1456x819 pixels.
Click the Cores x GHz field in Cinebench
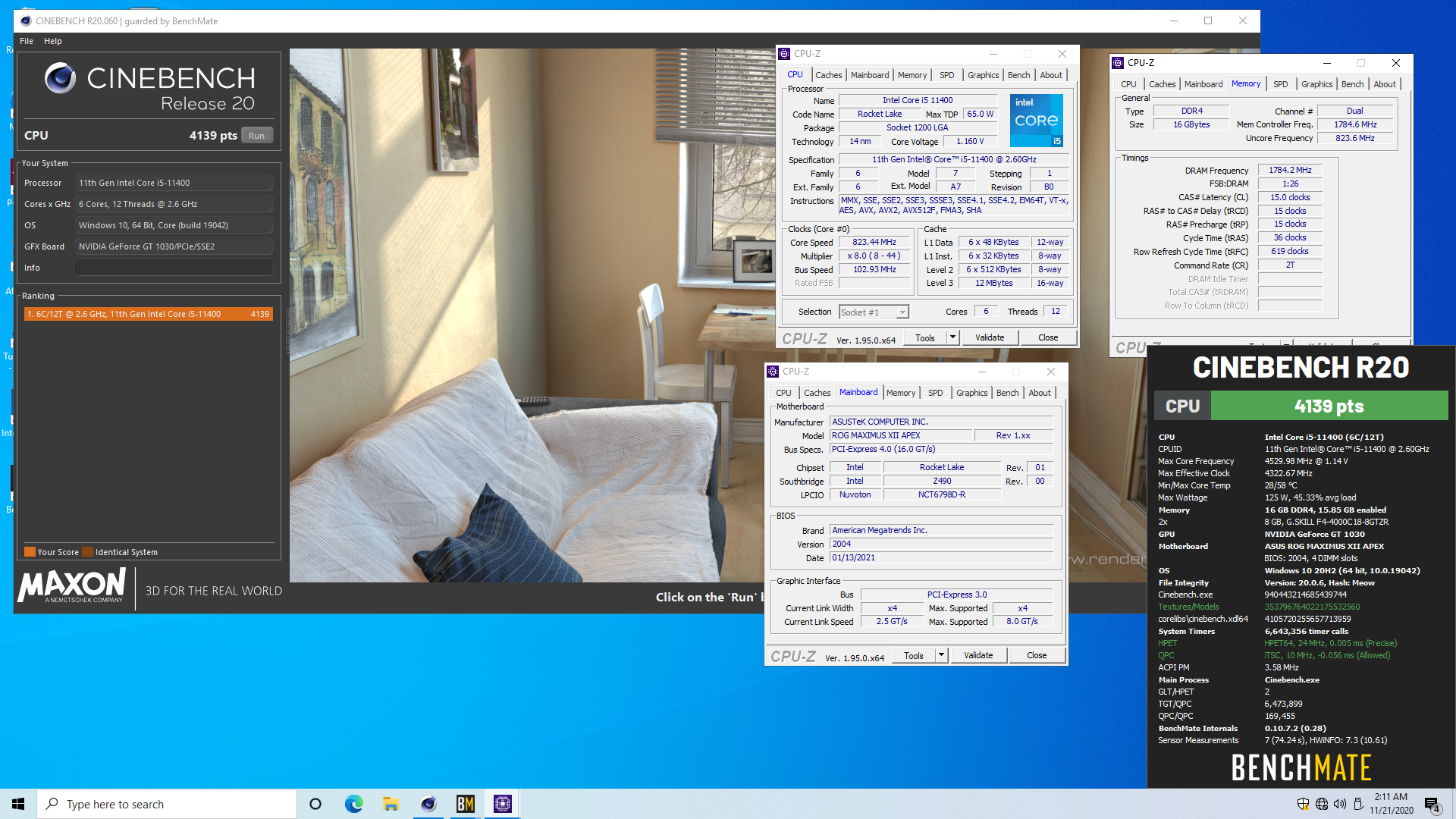click(x=174, y=204)
